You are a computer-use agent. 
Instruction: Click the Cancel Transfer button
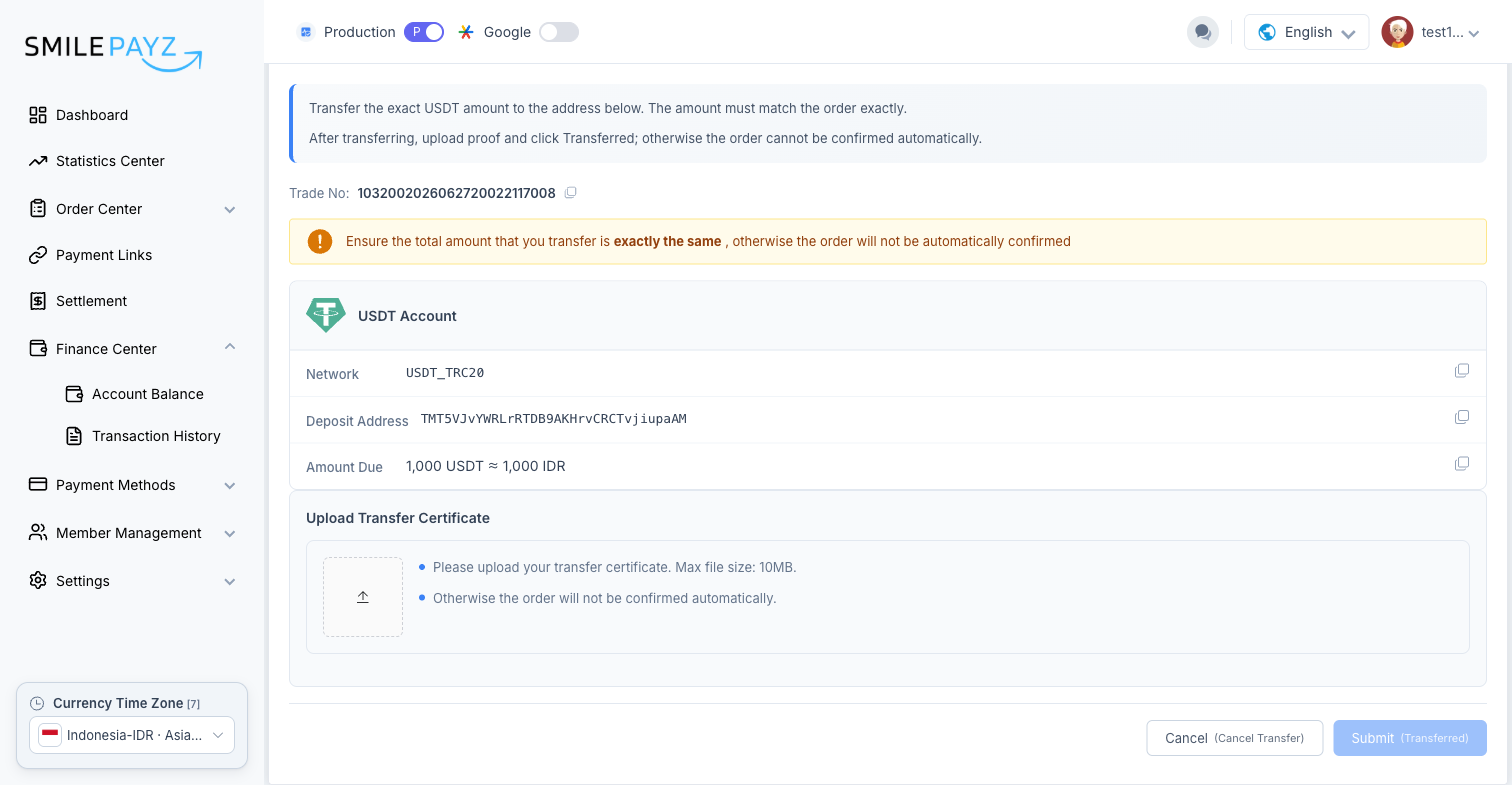(1235, 738)
